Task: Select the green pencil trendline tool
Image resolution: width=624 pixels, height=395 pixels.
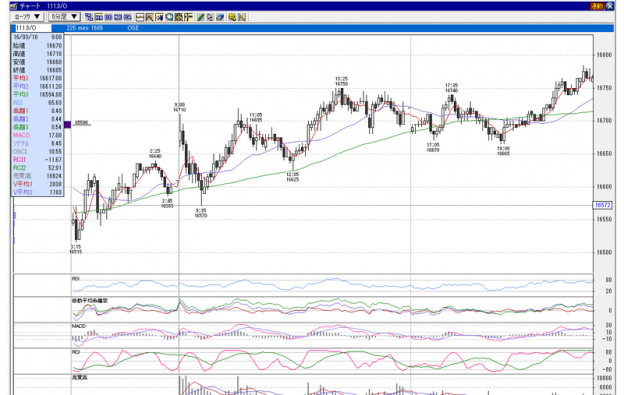Action: (201, 17)
